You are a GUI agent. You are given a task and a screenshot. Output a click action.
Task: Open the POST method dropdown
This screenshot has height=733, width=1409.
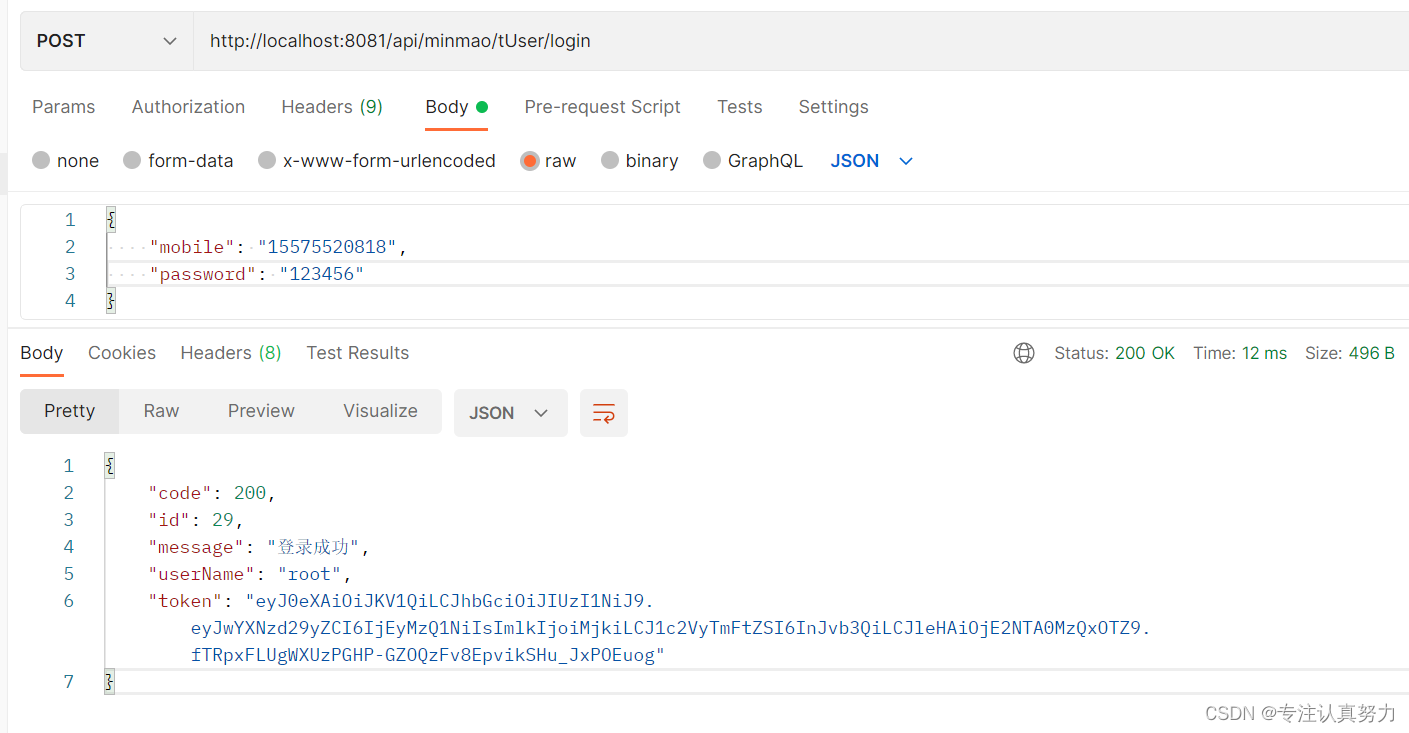pos(106,41)
